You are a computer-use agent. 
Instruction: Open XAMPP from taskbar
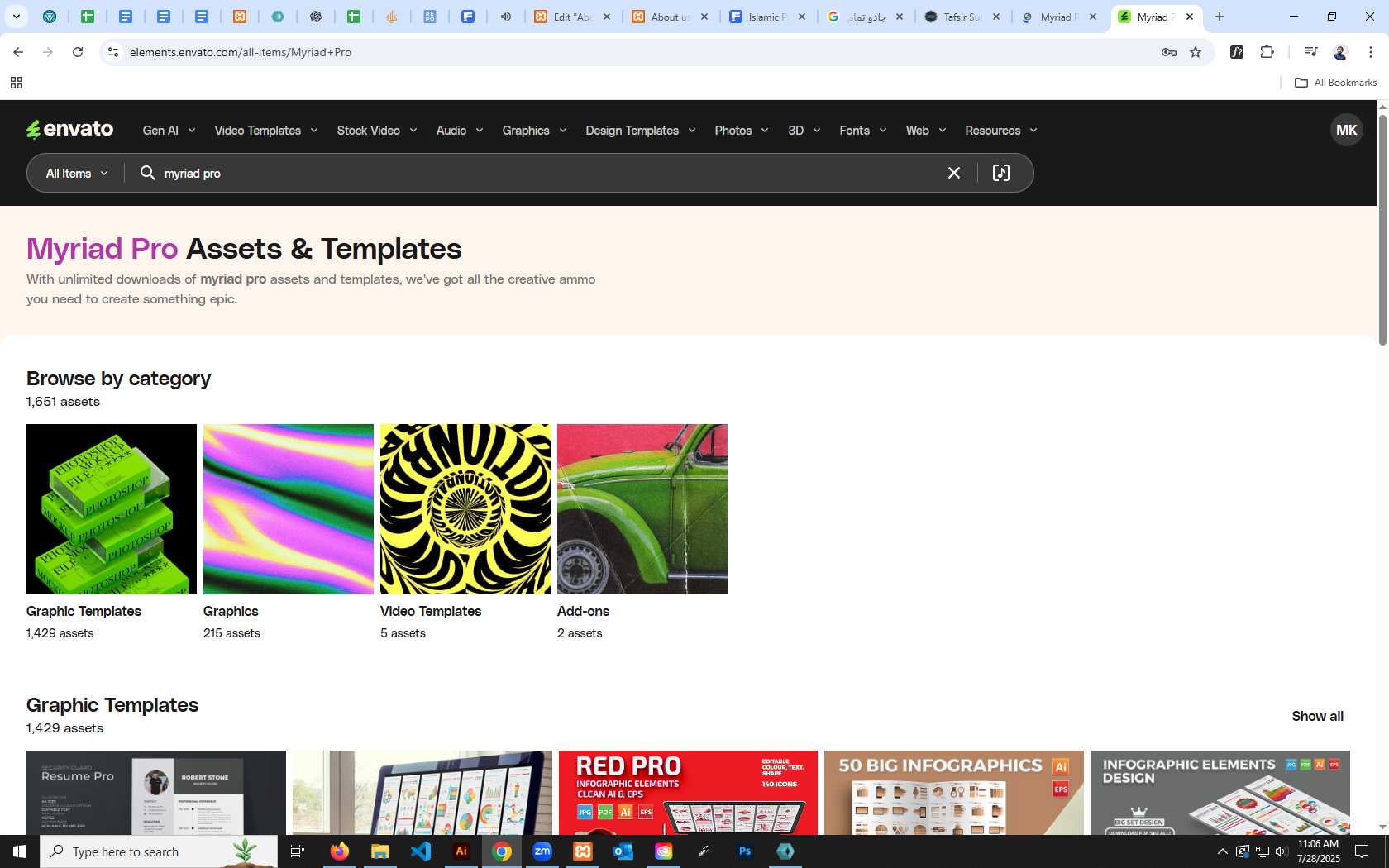583,851
